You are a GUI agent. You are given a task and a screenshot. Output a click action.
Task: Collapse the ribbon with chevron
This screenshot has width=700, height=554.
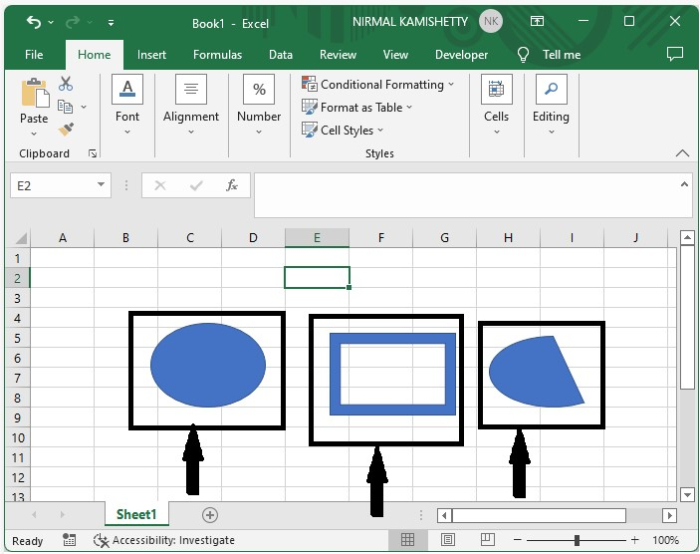coord(682,154)
